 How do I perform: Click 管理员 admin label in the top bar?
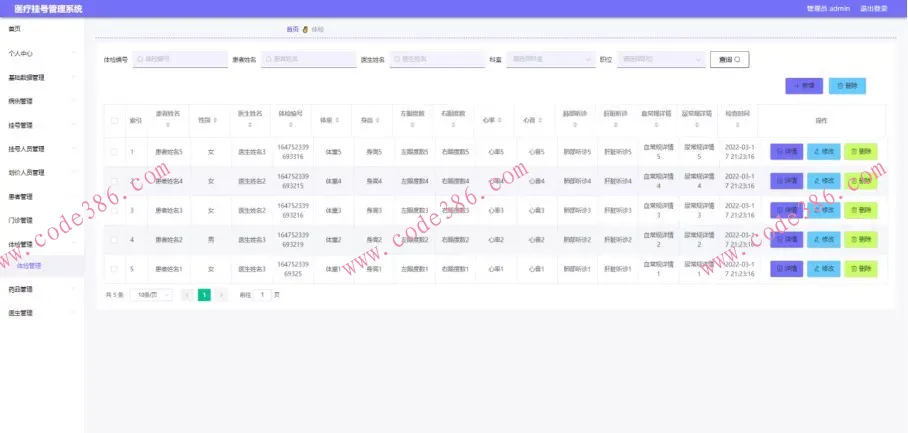point(828,9)
